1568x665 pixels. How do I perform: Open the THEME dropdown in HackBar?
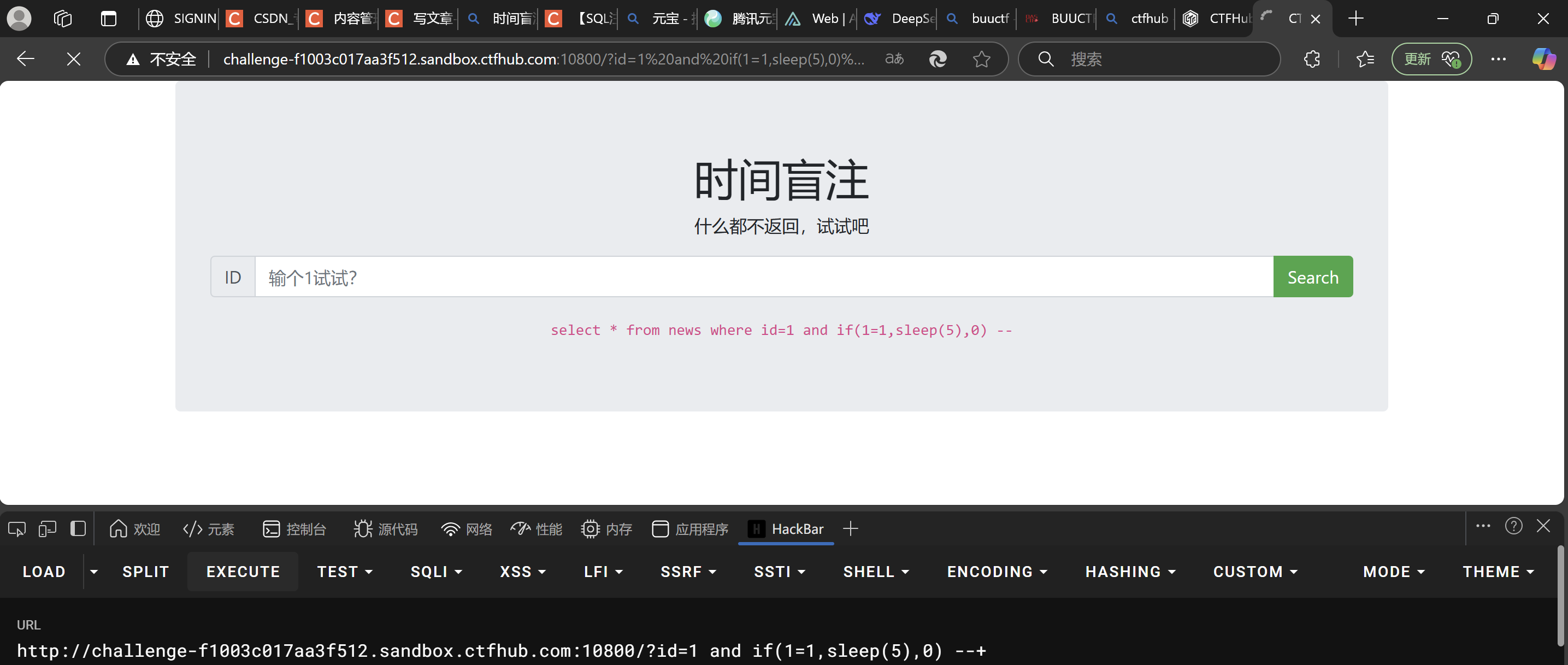1498,572
